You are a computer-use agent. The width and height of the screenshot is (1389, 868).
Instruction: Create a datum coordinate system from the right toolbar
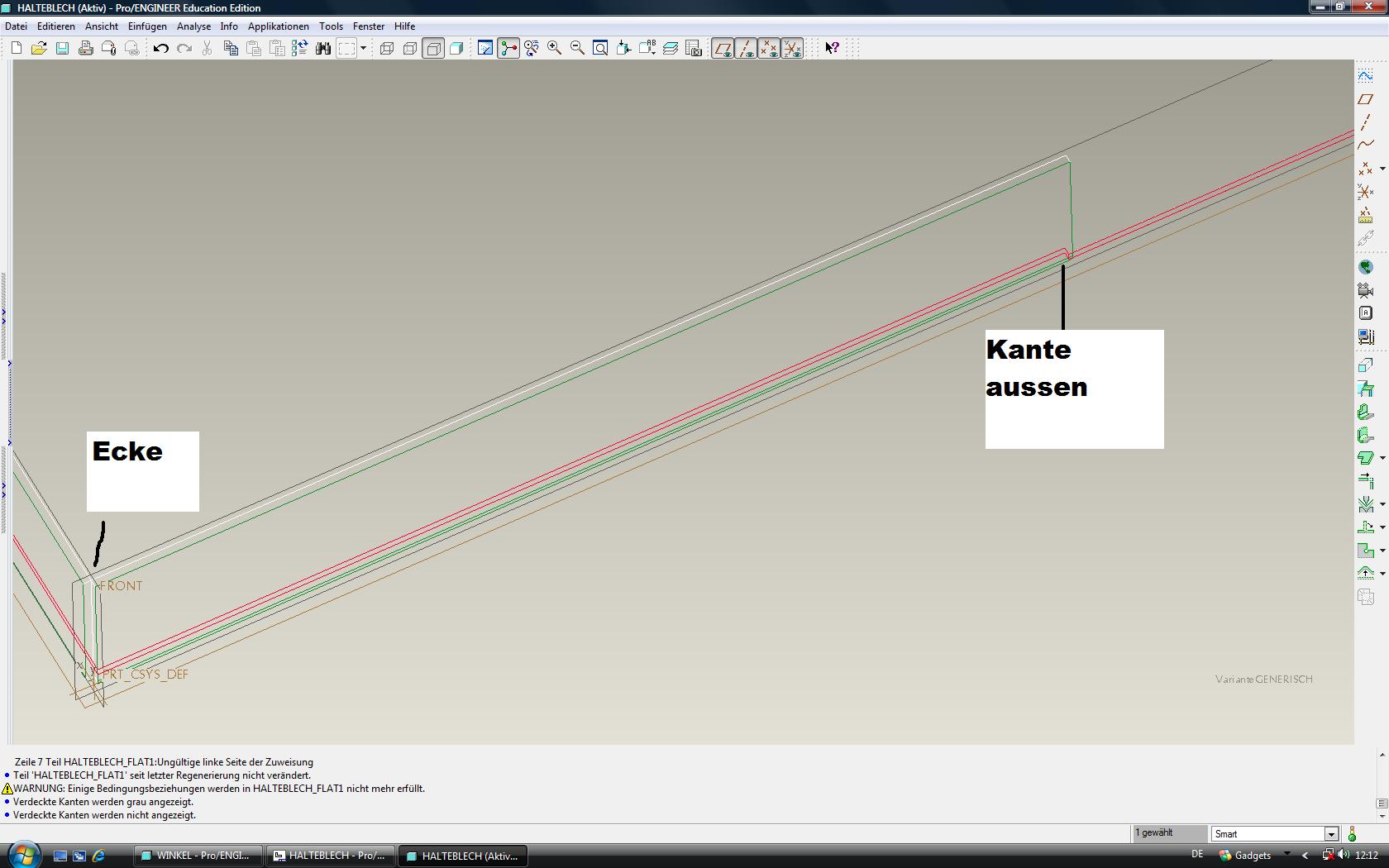1366,192
